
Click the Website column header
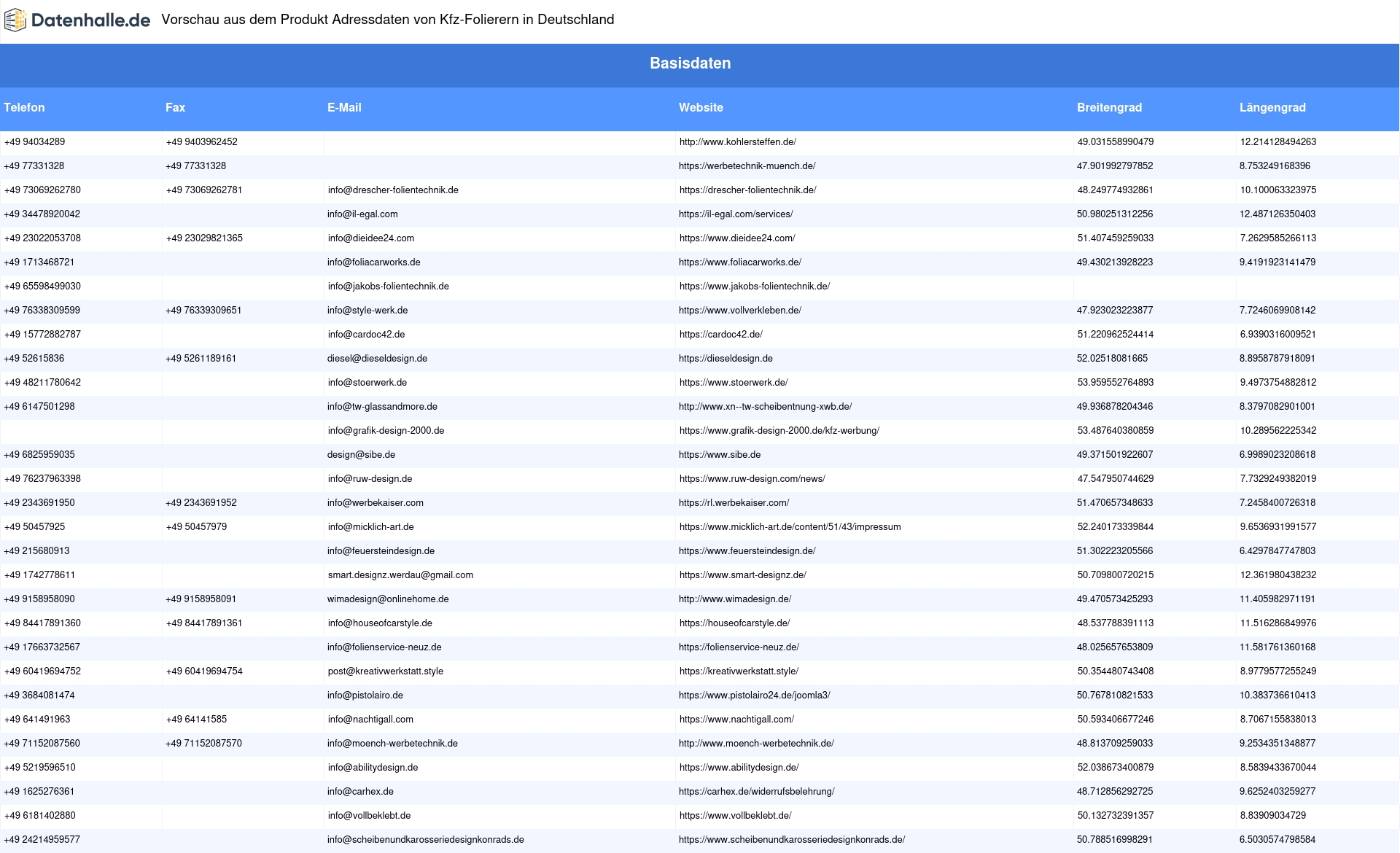(701, 107)
